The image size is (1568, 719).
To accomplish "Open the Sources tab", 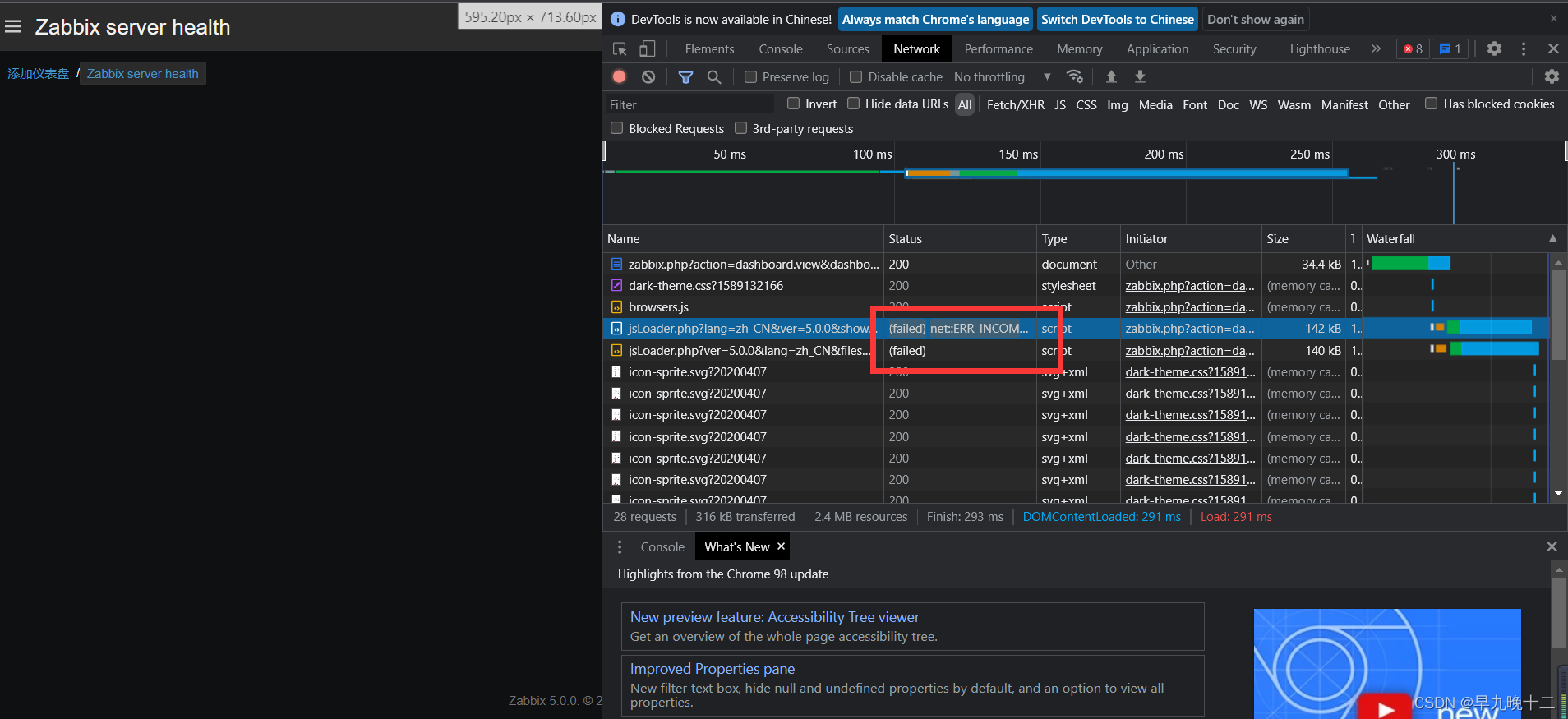I will (x=847, y=49).
